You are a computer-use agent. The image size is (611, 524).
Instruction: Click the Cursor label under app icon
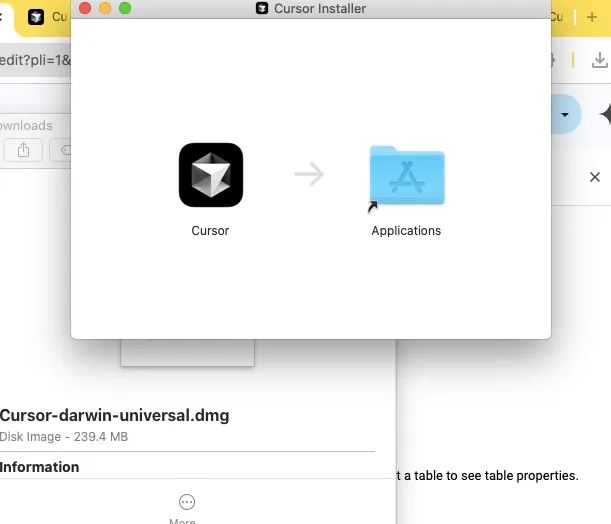(210, 231)
